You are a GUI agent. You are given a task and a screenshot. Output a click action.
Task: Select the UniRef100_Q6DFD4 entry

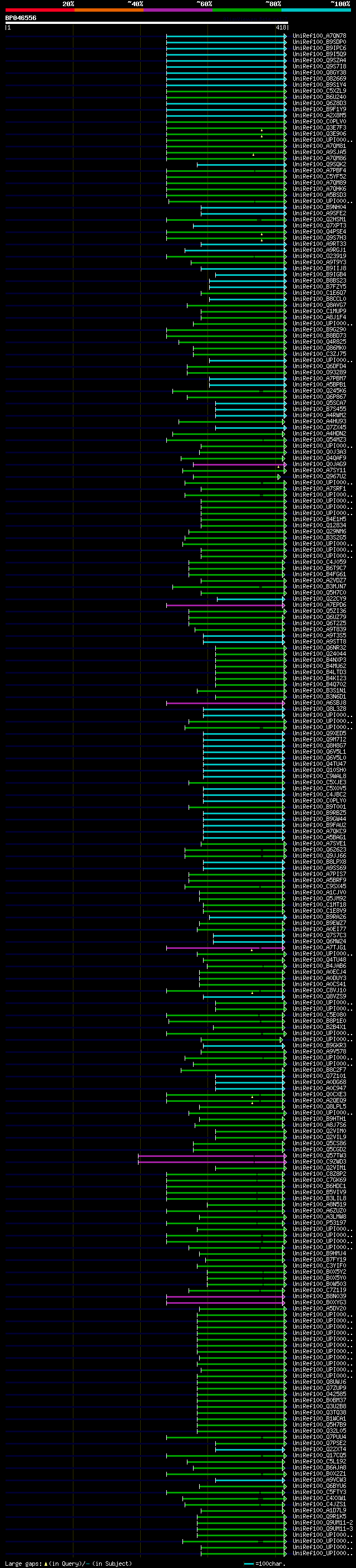(x=319, y=367)
